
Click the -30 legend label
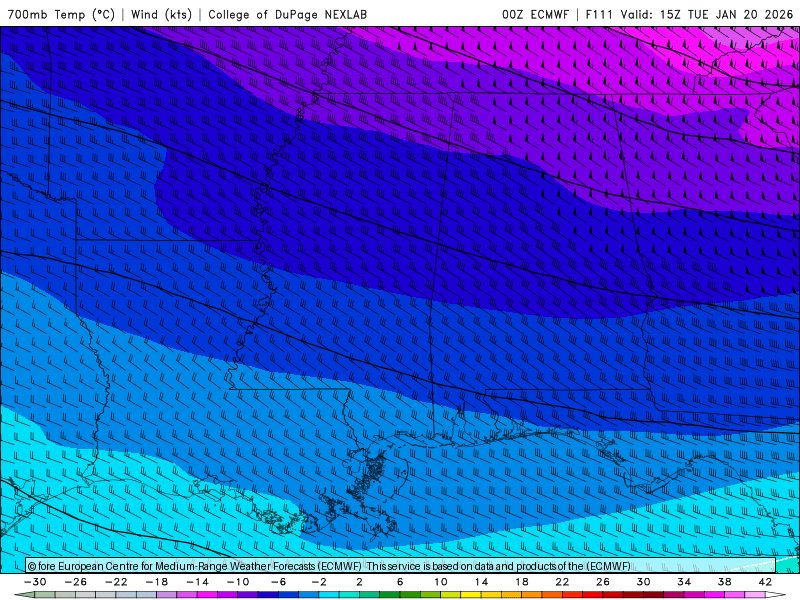point(35,582)
